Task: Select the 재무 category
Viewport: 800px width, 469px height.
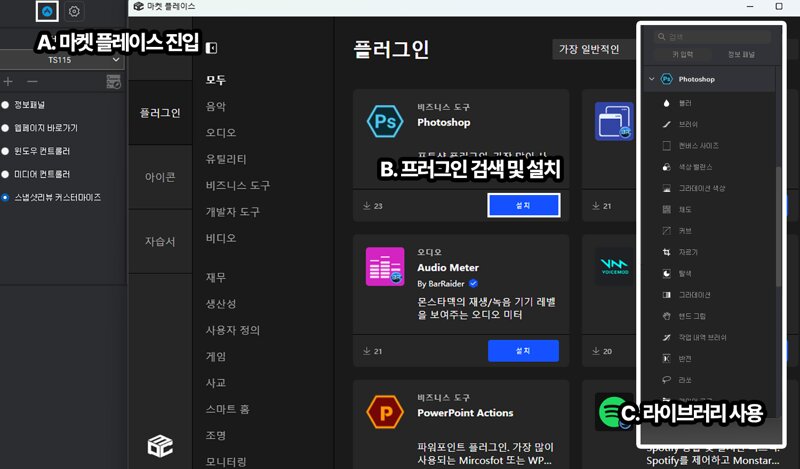Action: [x=216, y=278]
